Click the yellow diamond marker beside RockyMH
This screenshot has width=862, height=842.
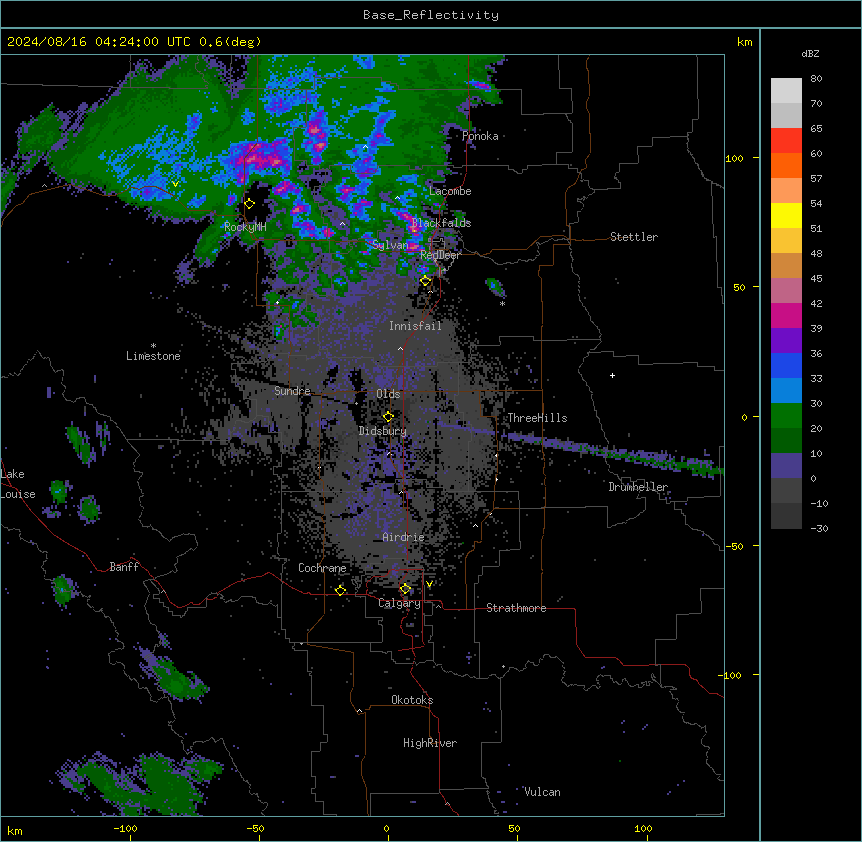click(250, 204)
